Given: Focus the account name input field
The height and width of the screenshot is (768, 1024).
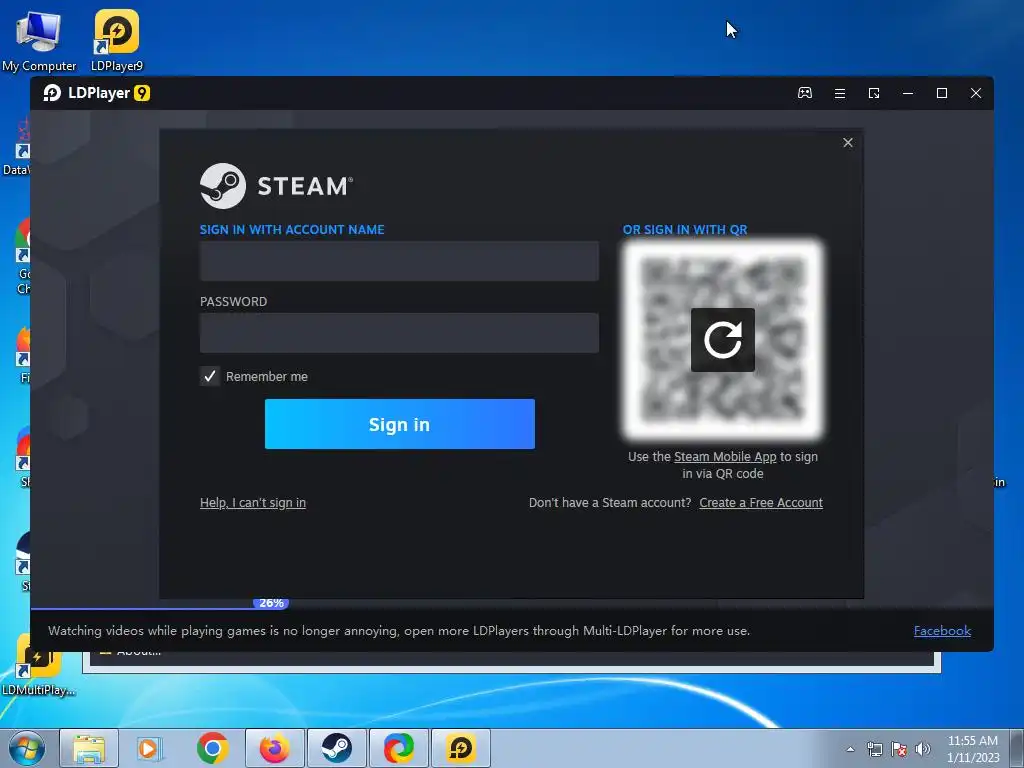Looking at the screenshot, I should coord(399,261).
